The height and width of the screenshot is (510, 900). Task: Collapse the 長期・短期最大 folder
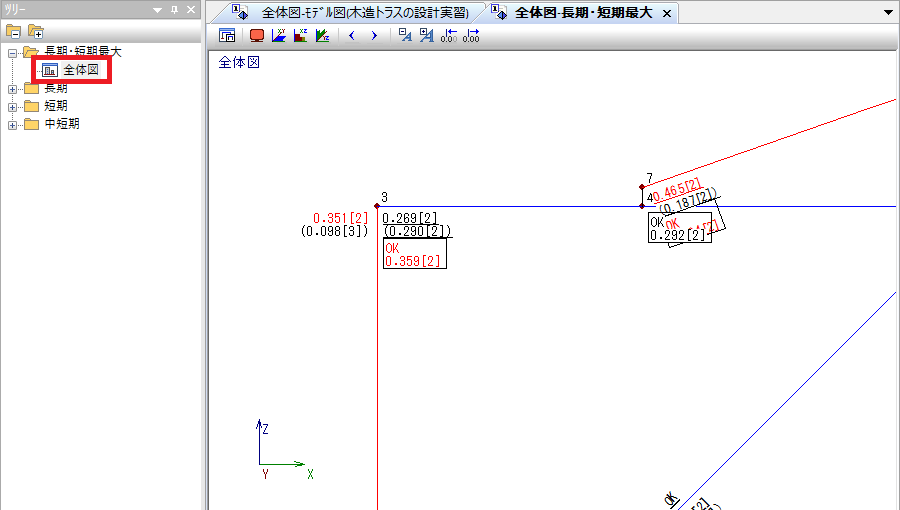pyautogui.click(x=12, y=53)
